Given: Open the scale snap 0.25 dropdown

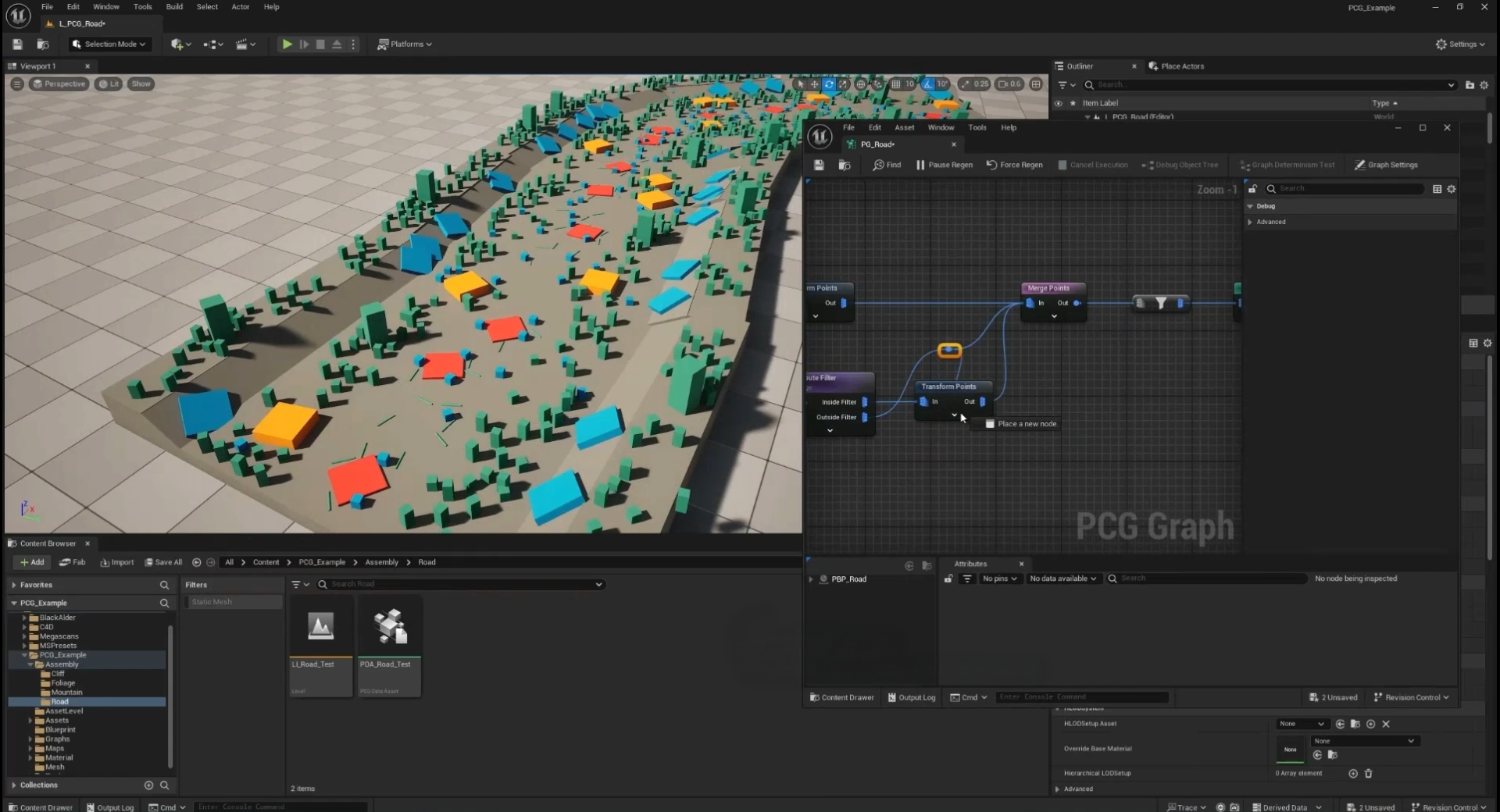Looking at the screenshot, I should (981, 84).
